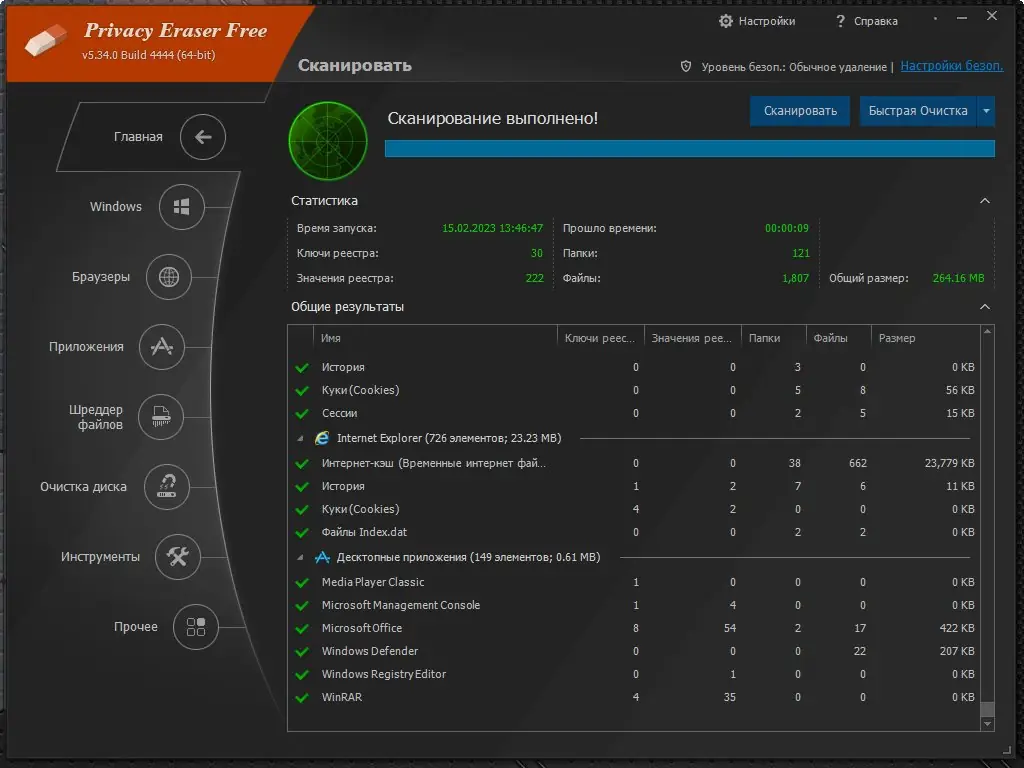The height and width of the screenshot is (768, 1024).
Task: Uncheck the first История row checkmark
Action: click(x=302, y=368)
